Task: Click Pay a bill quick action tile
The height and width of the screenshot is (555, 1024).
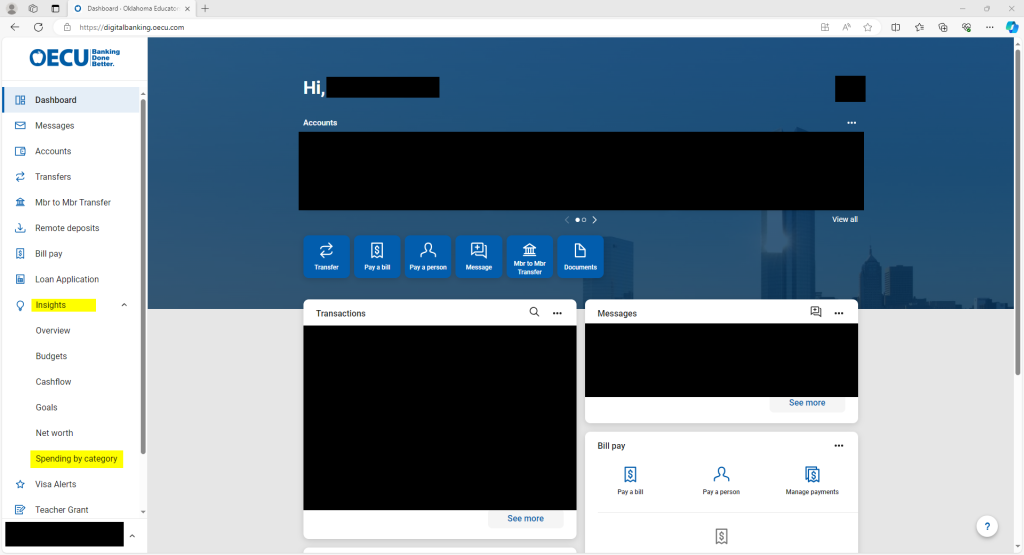Action: pyautogui.click(x=377, y=256)
